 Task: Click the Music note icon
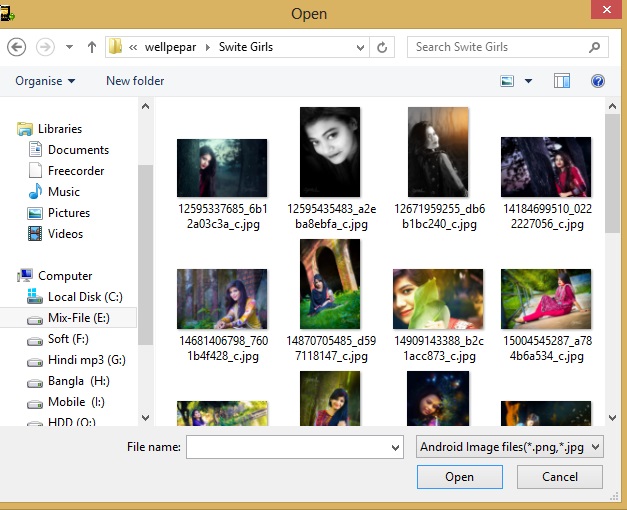point(35,191)
